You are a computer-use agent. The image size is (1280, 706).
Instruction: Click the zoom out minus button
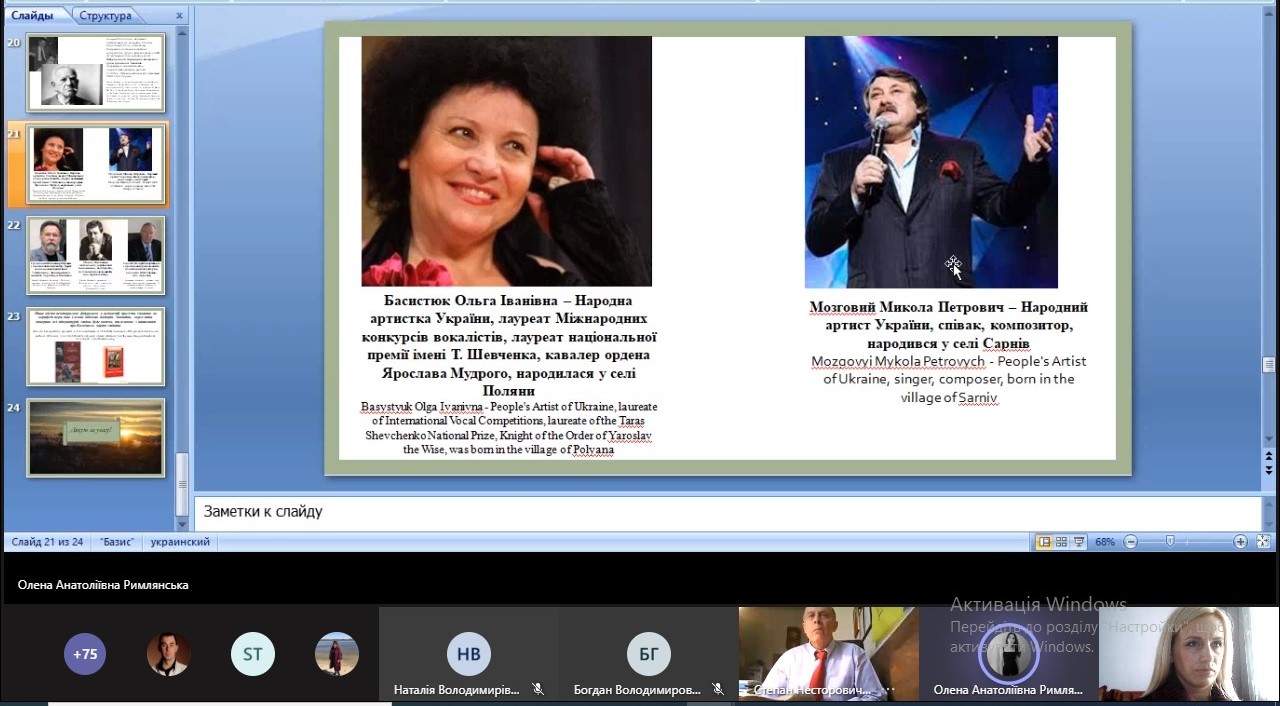(x=1131, y=542)
